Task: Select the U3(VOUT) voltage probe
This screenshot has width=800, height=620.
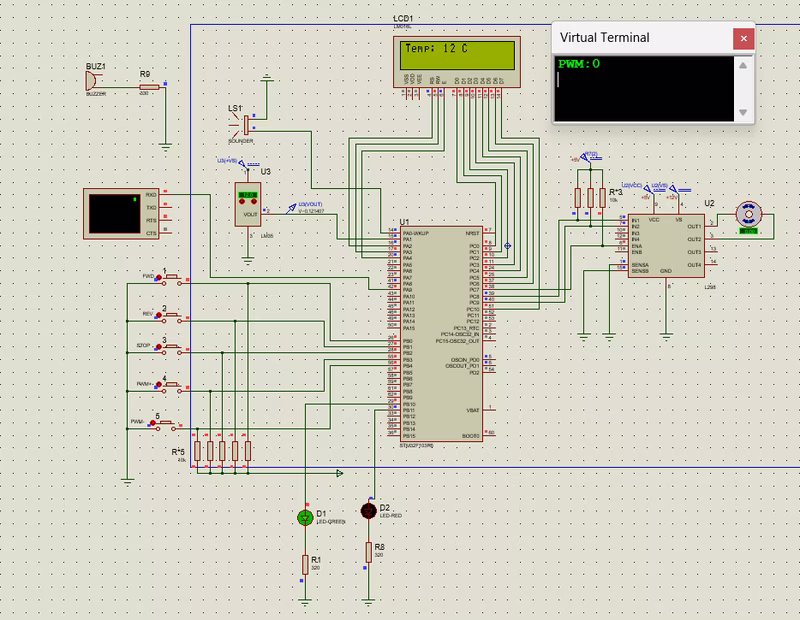Action: pyautogui.click(x=291, y=208)
